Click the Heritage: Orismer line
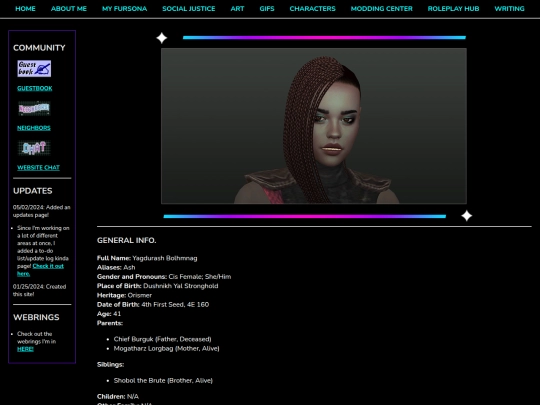540x405 pixels. click(124, 295)
